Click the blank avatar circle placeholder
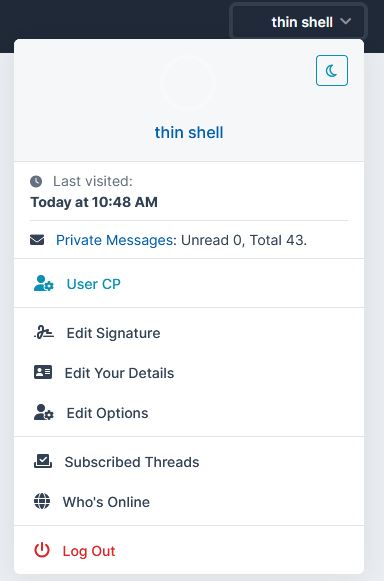 tap(188, 83)
